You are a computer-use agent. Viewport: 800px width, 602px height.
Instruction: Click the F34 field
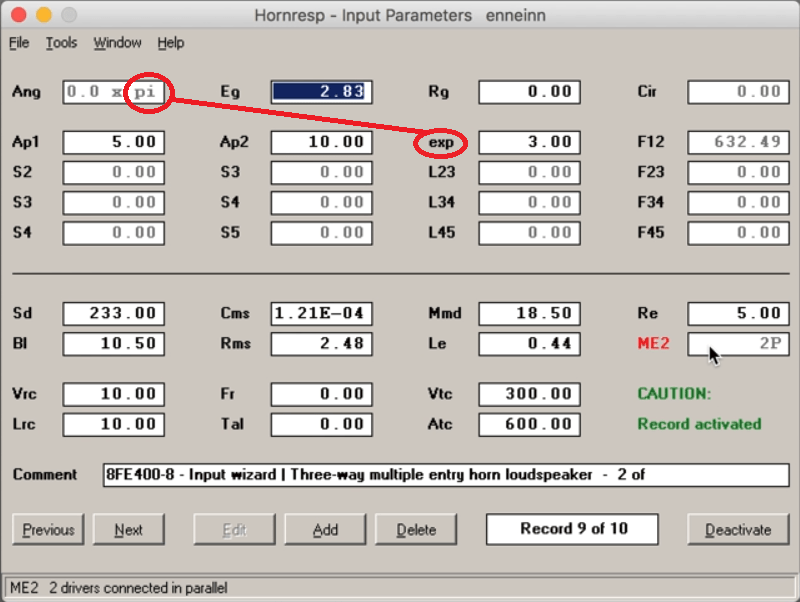pos(738,203)
